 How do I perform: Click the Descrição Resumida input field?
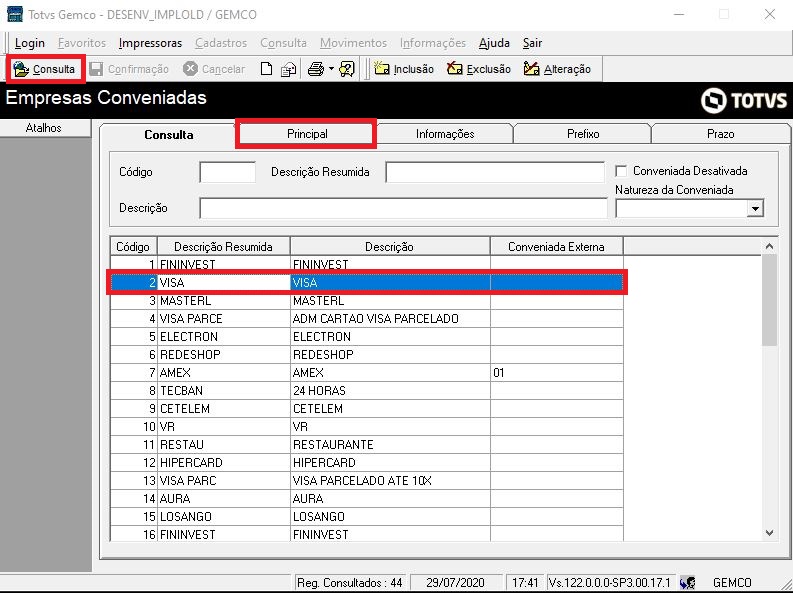495,172
